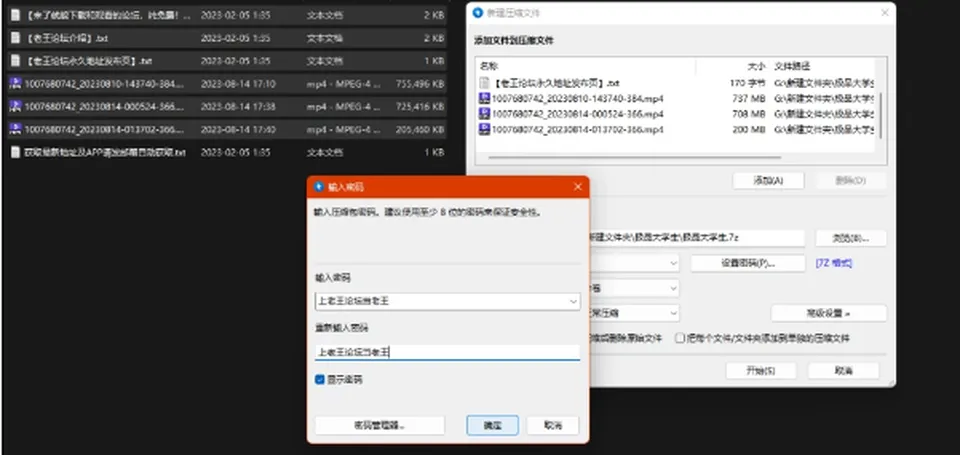Screen dimensions: 960x455
Task: Click the mp4 icon of 20230810-143740-384.mp4 in archive list
Action: tap(484, 98)
